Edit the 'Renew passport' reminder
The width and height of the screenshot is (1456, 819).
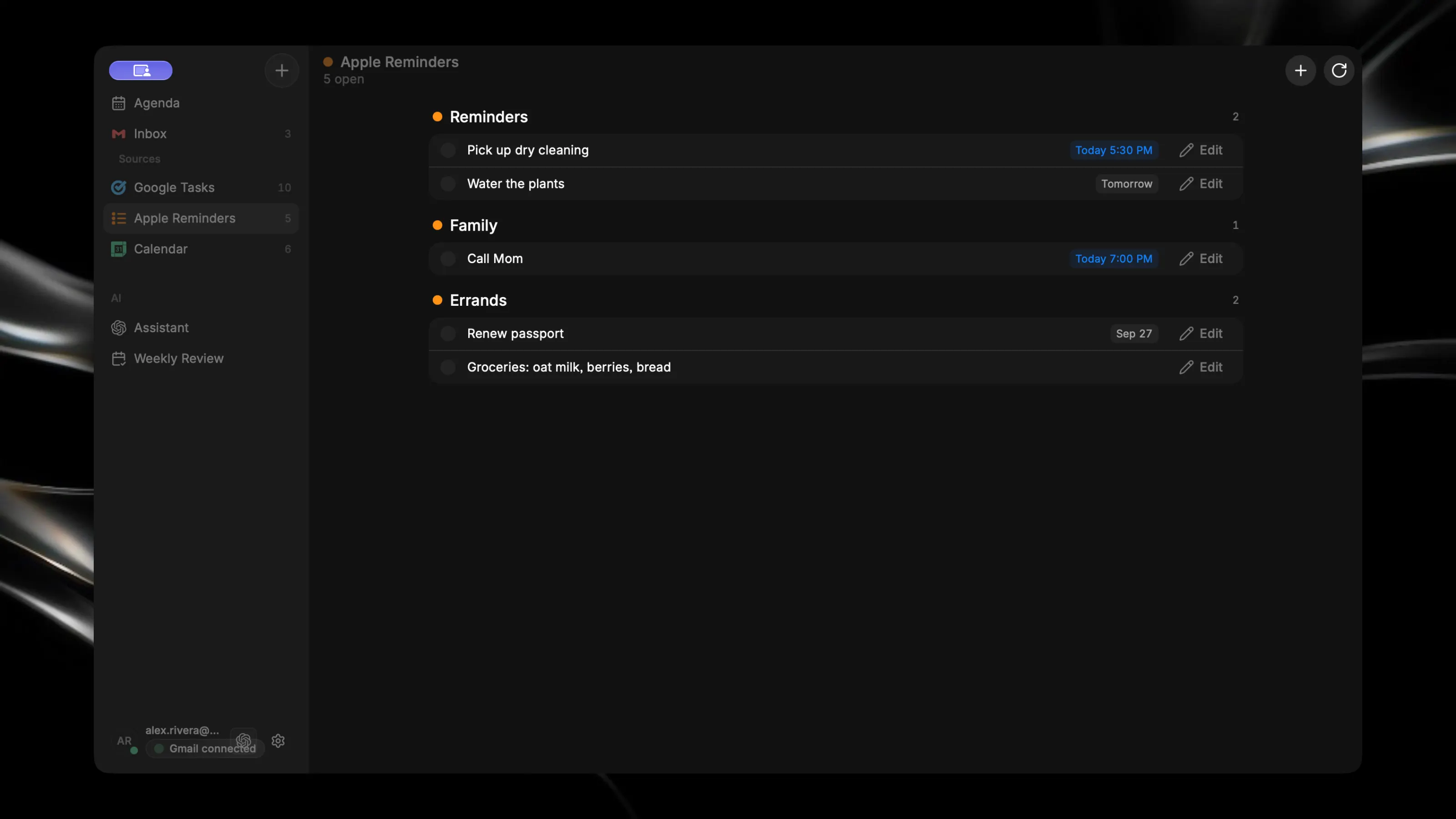[1201, 334]
